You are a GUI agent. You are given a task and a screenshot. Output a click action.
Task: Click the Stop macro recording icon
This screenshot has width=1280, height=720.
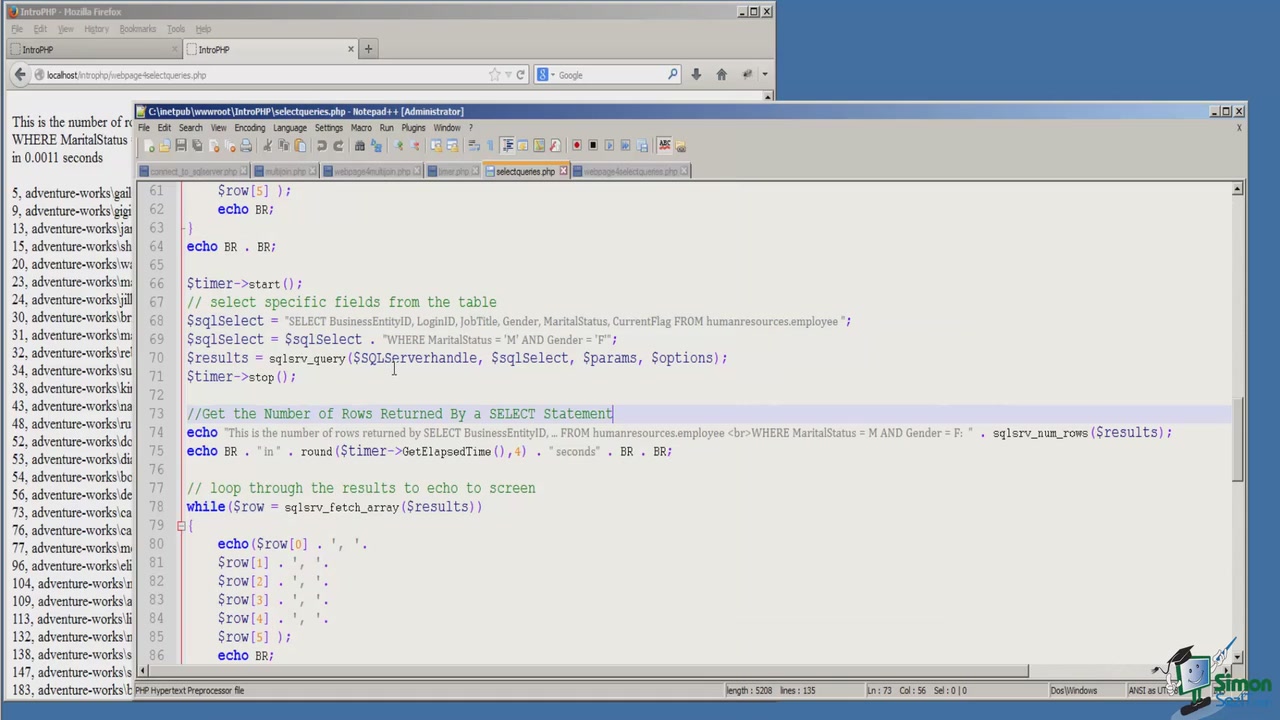coord(593,146)
